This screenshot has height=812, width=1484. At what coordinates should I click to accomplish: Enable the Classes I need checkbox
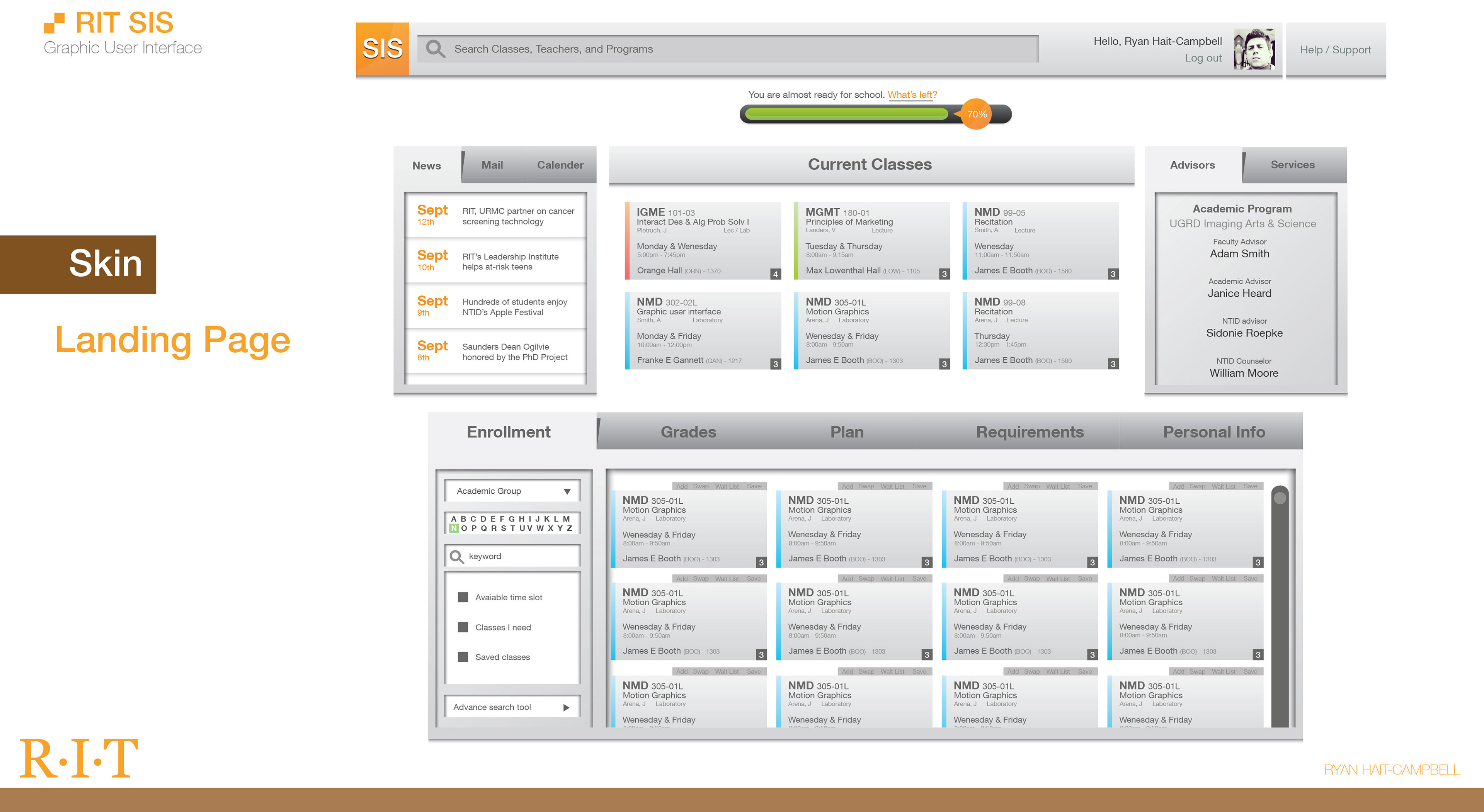click(463, 627)
